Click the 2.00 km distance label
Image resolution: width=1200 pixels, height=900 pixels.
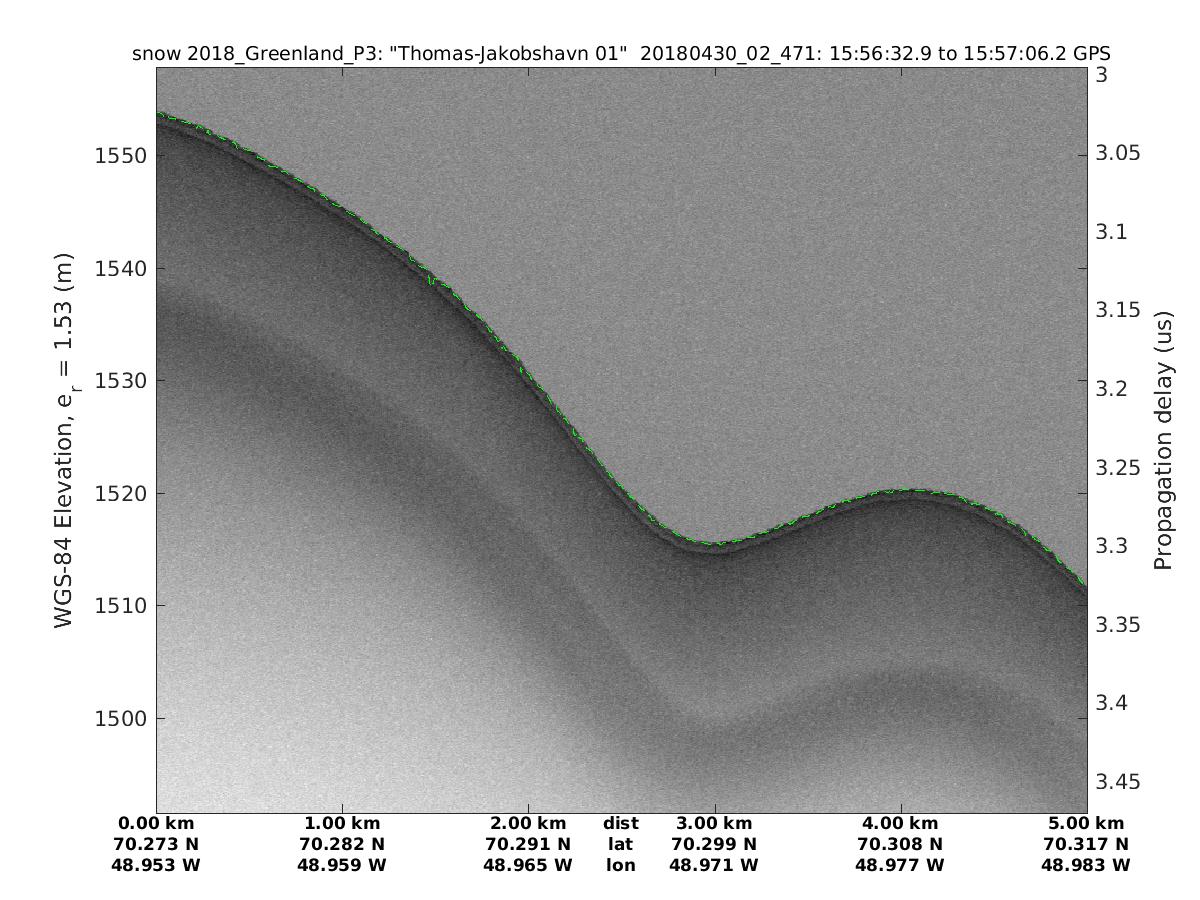pos(527,823)
